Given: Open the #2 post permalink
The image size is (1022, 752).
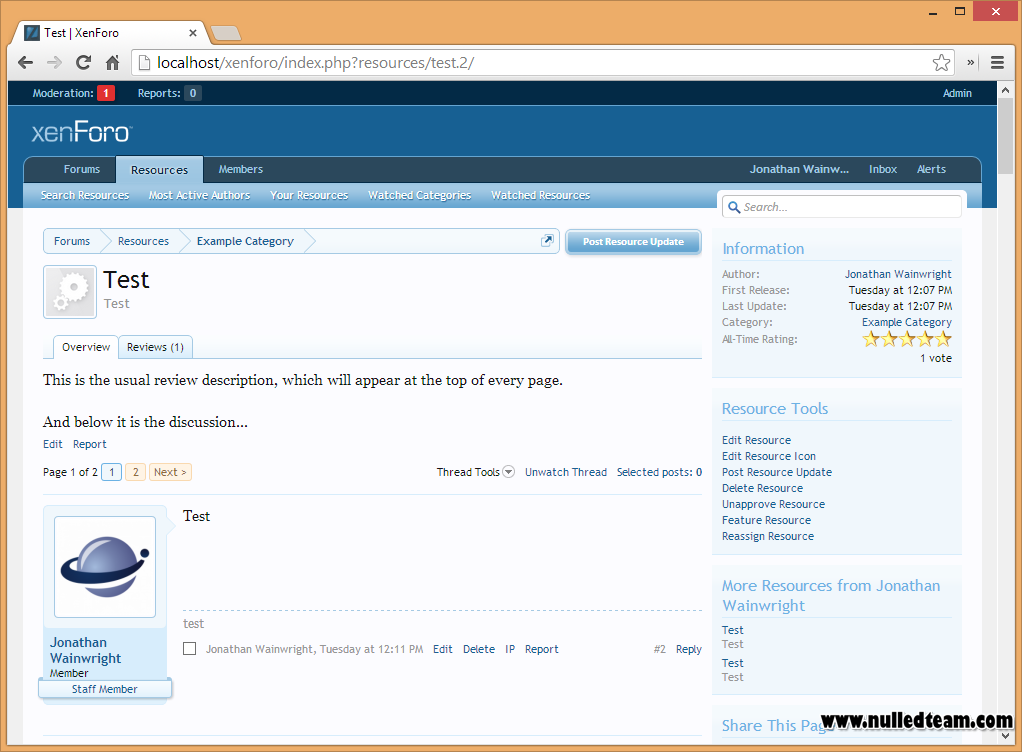Looking at the screenshot, I should point(660,649).
